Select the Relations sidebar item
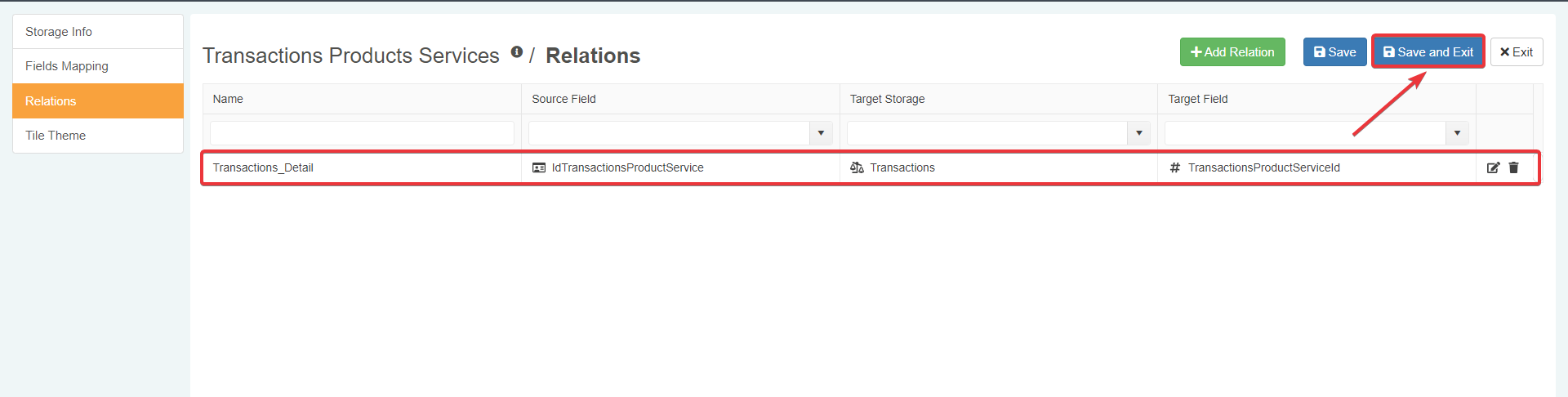 [51, 101]
